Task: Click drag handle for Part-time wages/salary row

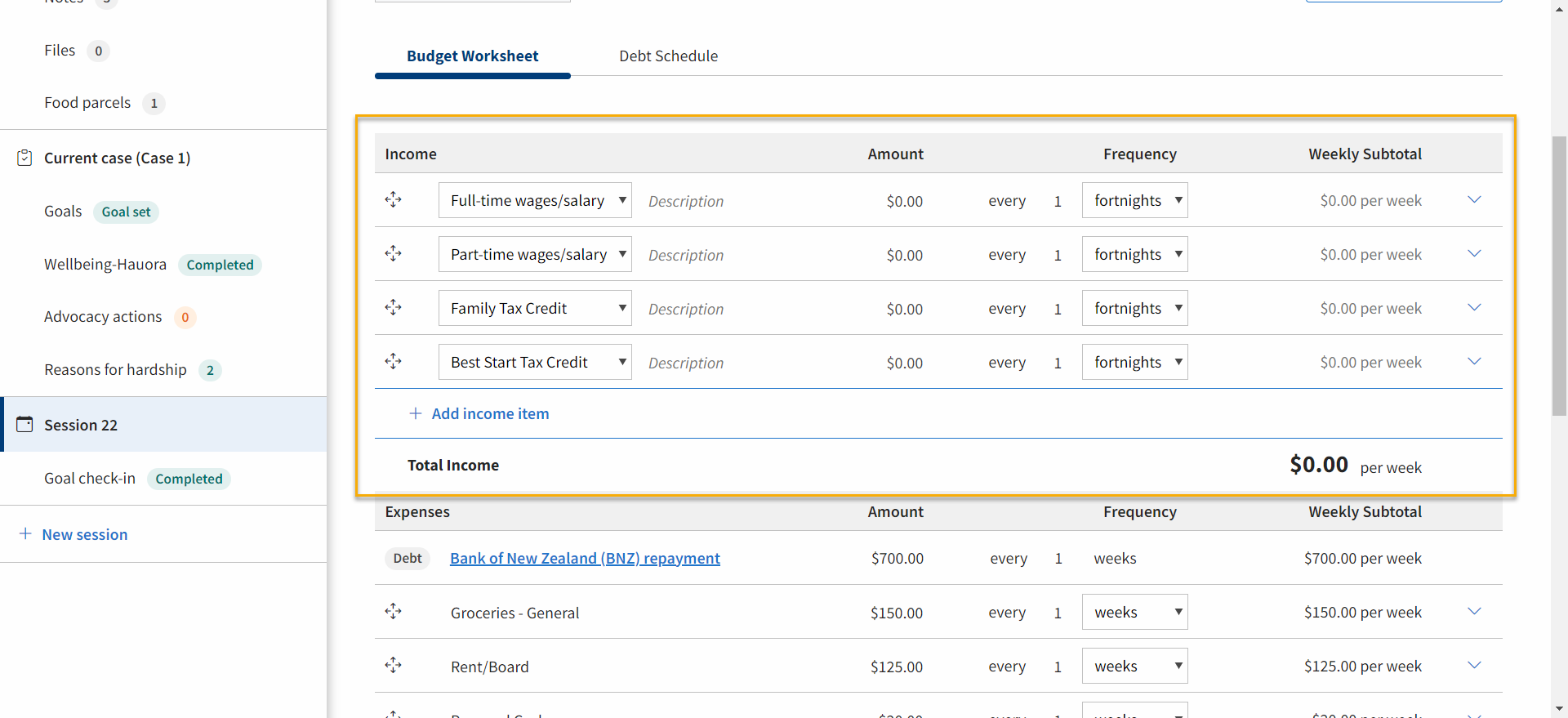Action: click(393, 253)
